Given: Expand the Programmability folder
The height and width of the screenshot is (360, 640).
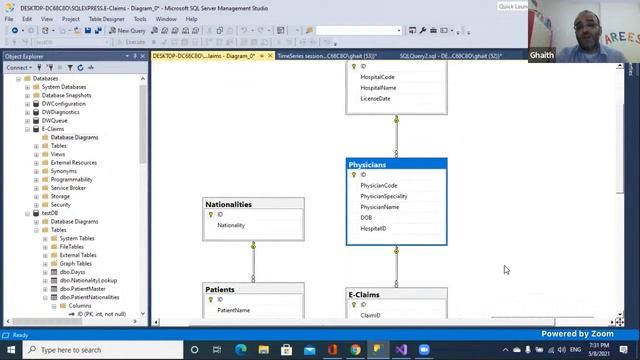Looking at the screenshot, I should (x=36, y=180).
